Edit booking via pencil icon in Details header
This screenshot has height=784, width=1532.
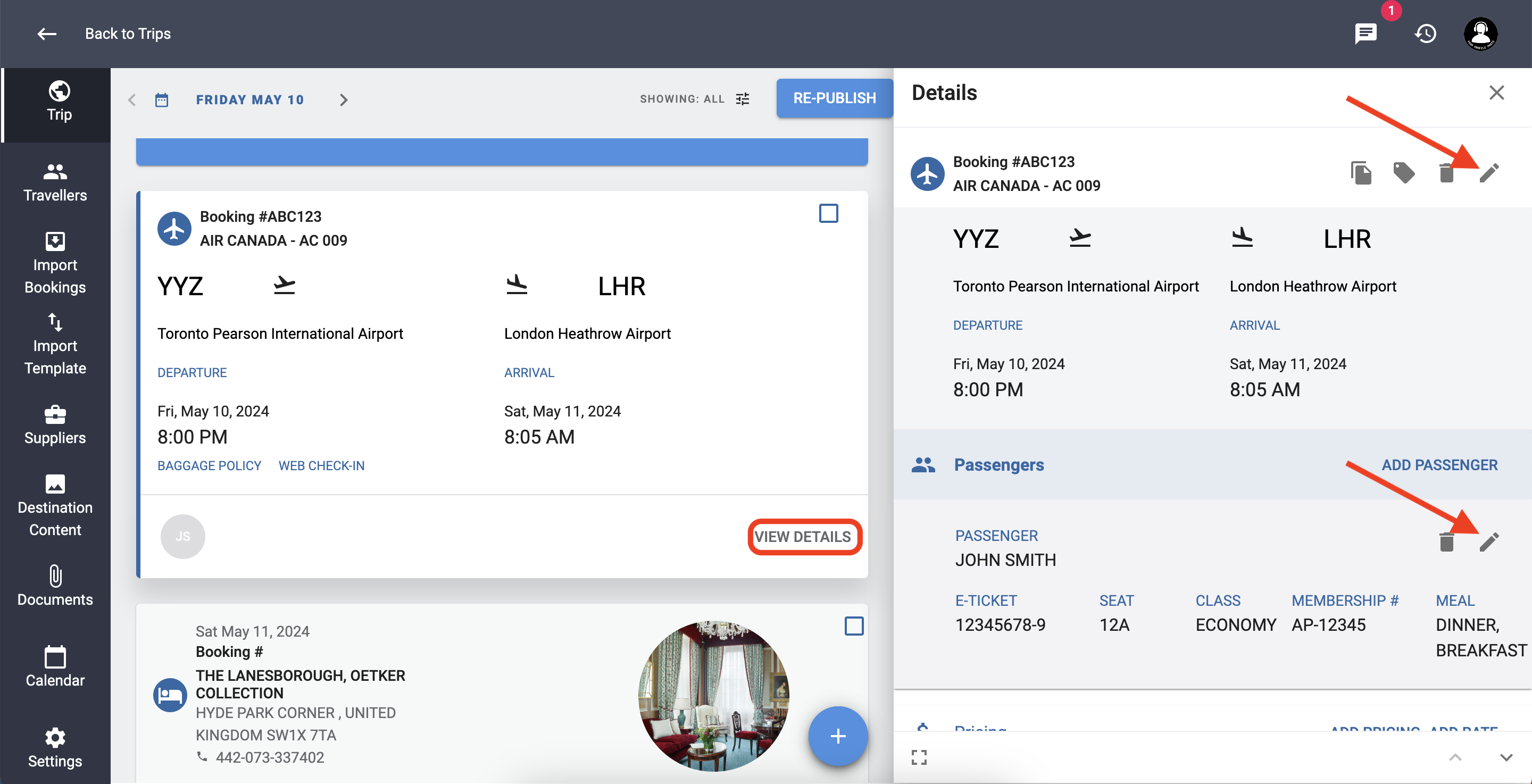pyautogui.click(x=1489, y=173)
